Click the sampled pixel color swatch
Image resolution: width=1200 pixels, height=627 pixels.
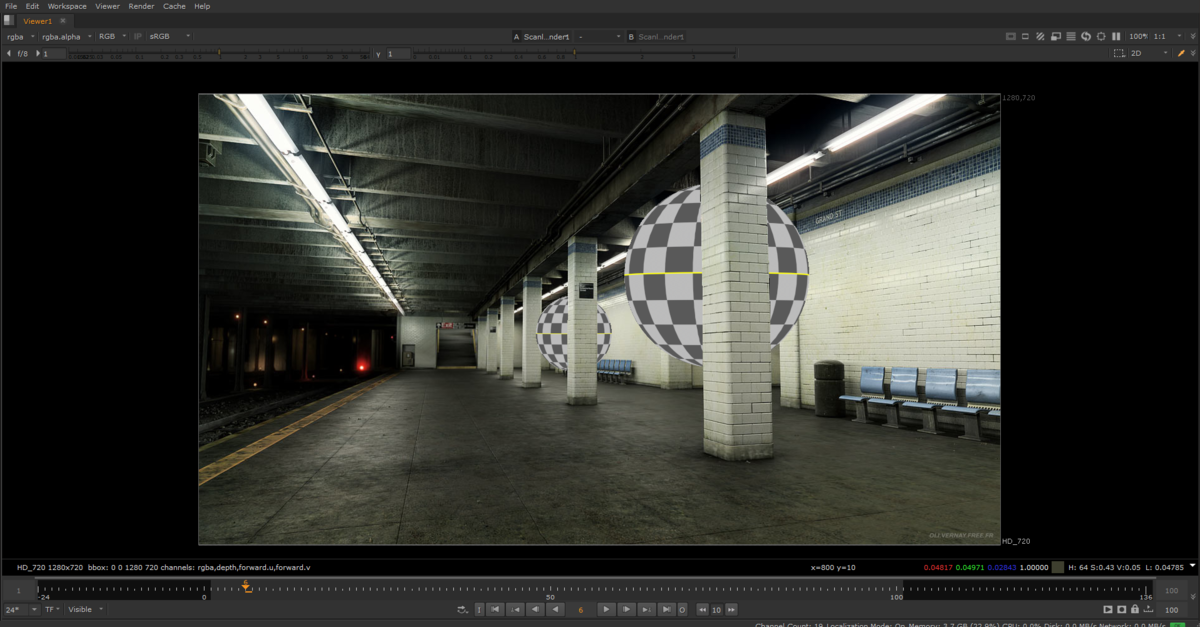pyautogui.click(x=1058, y=567)
